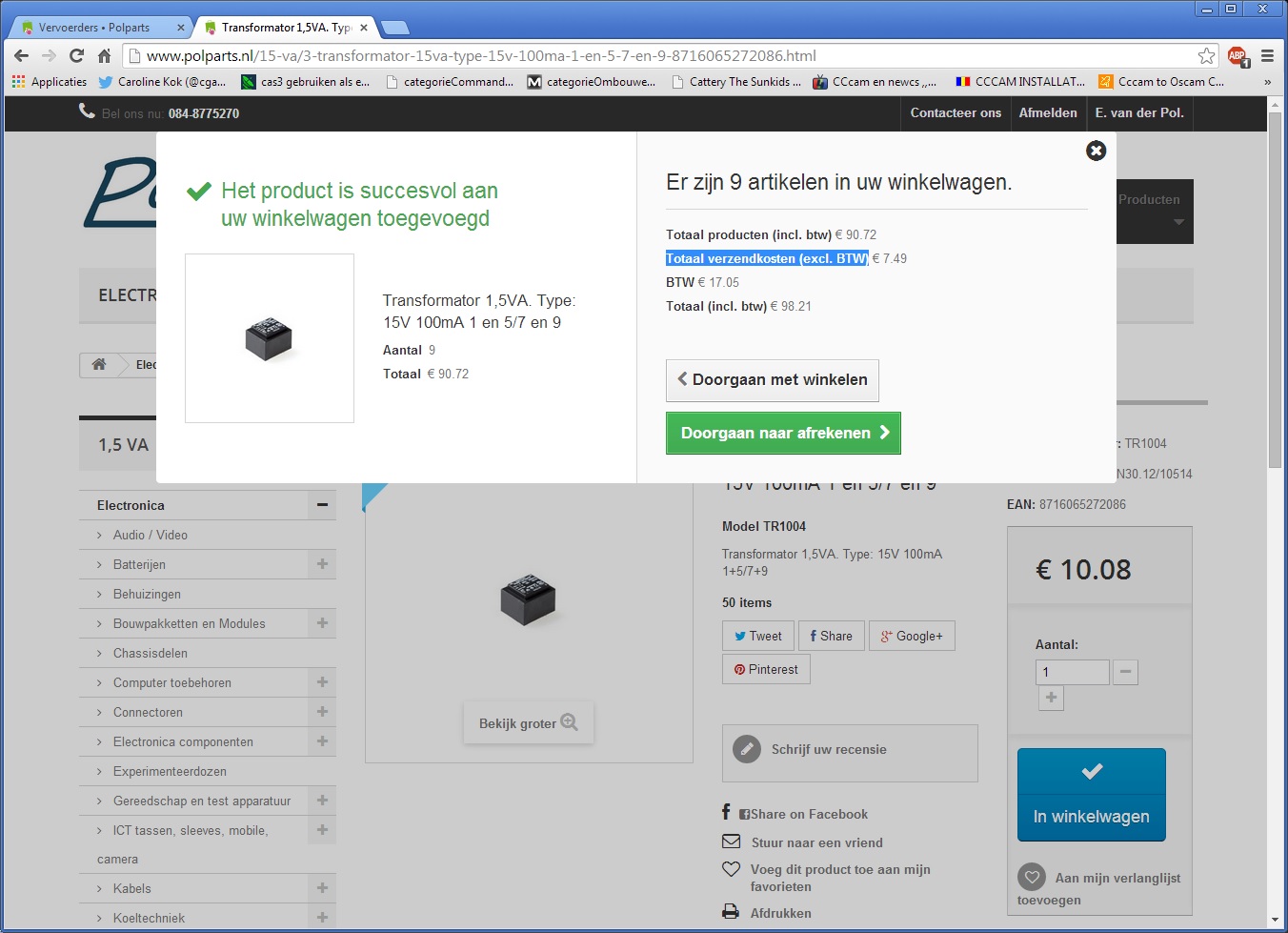Expand ICT tassen, sleeves category
Screen dimensions: 1288x933
pyautogui.click(x=322, y=830)
